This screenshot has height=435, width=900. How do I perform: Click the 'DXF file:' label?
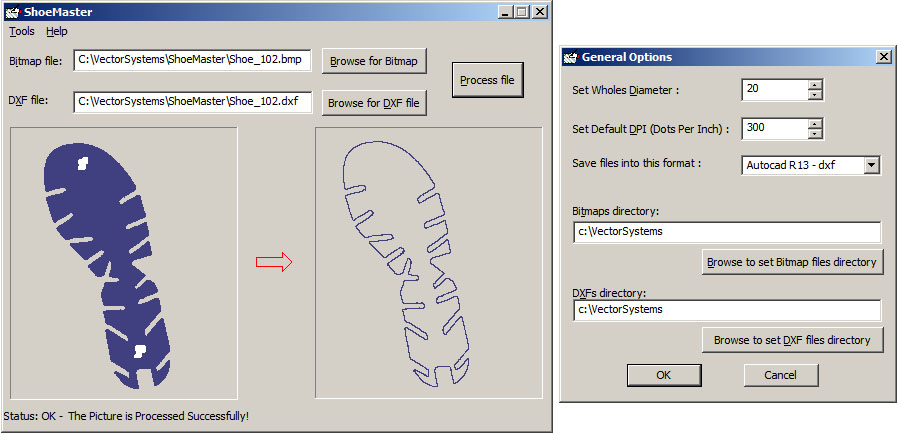pyautogui.click(x=29, y=100)
